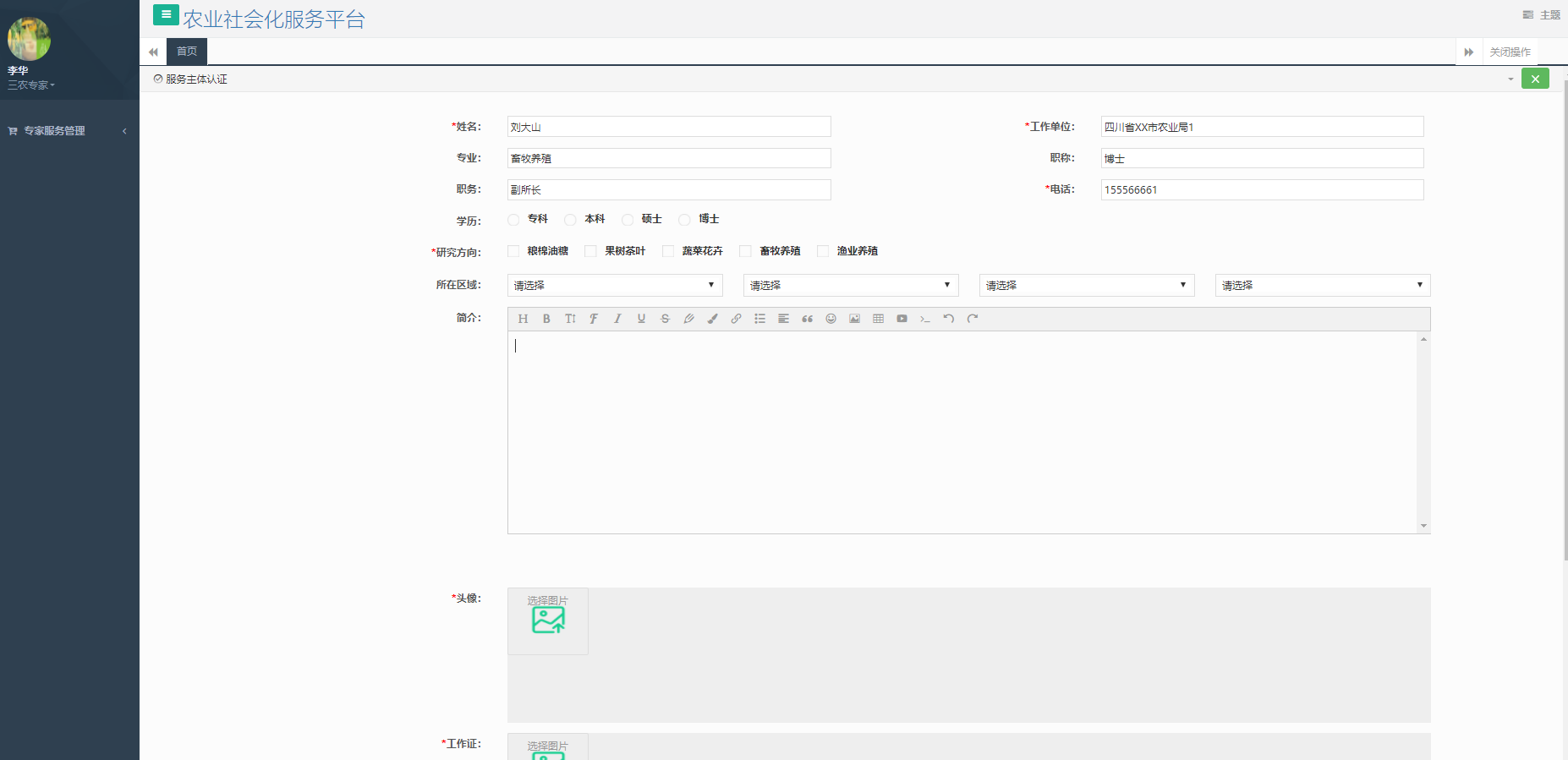Check the 畜牧养殖 research direction box

pyautogui.click(x=745, y=251)
